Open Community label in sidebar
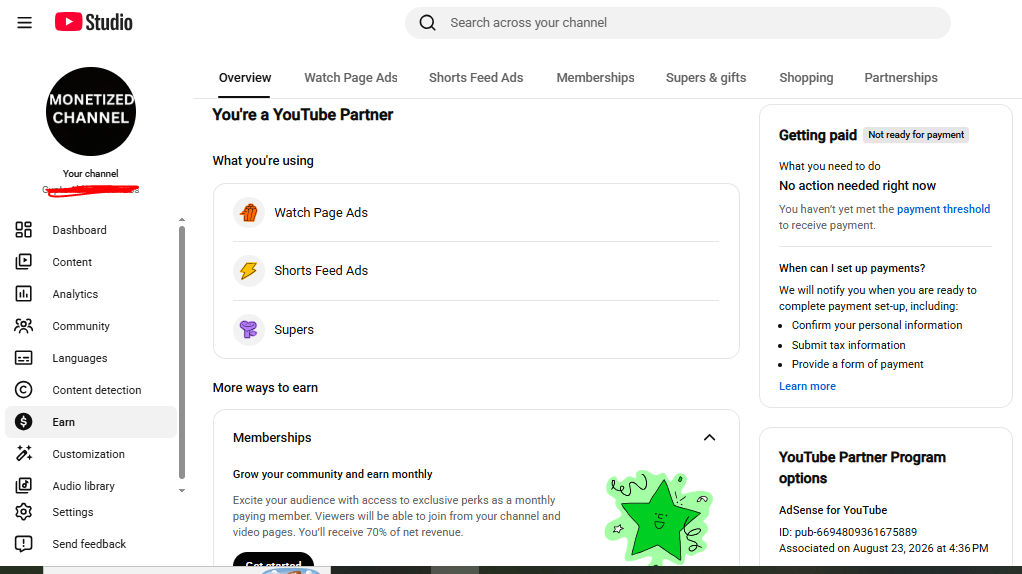This screenshot has width=1022, height=574. 81,326
